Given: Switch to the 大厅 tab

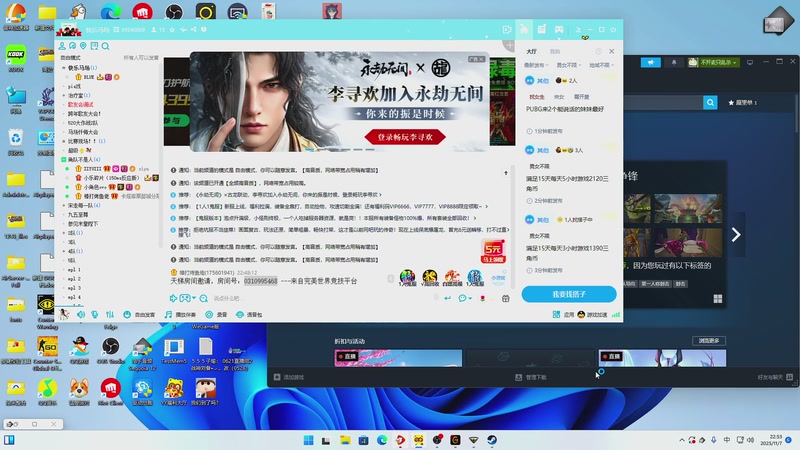Looking at the screenshot, I should tap(532, 52).
